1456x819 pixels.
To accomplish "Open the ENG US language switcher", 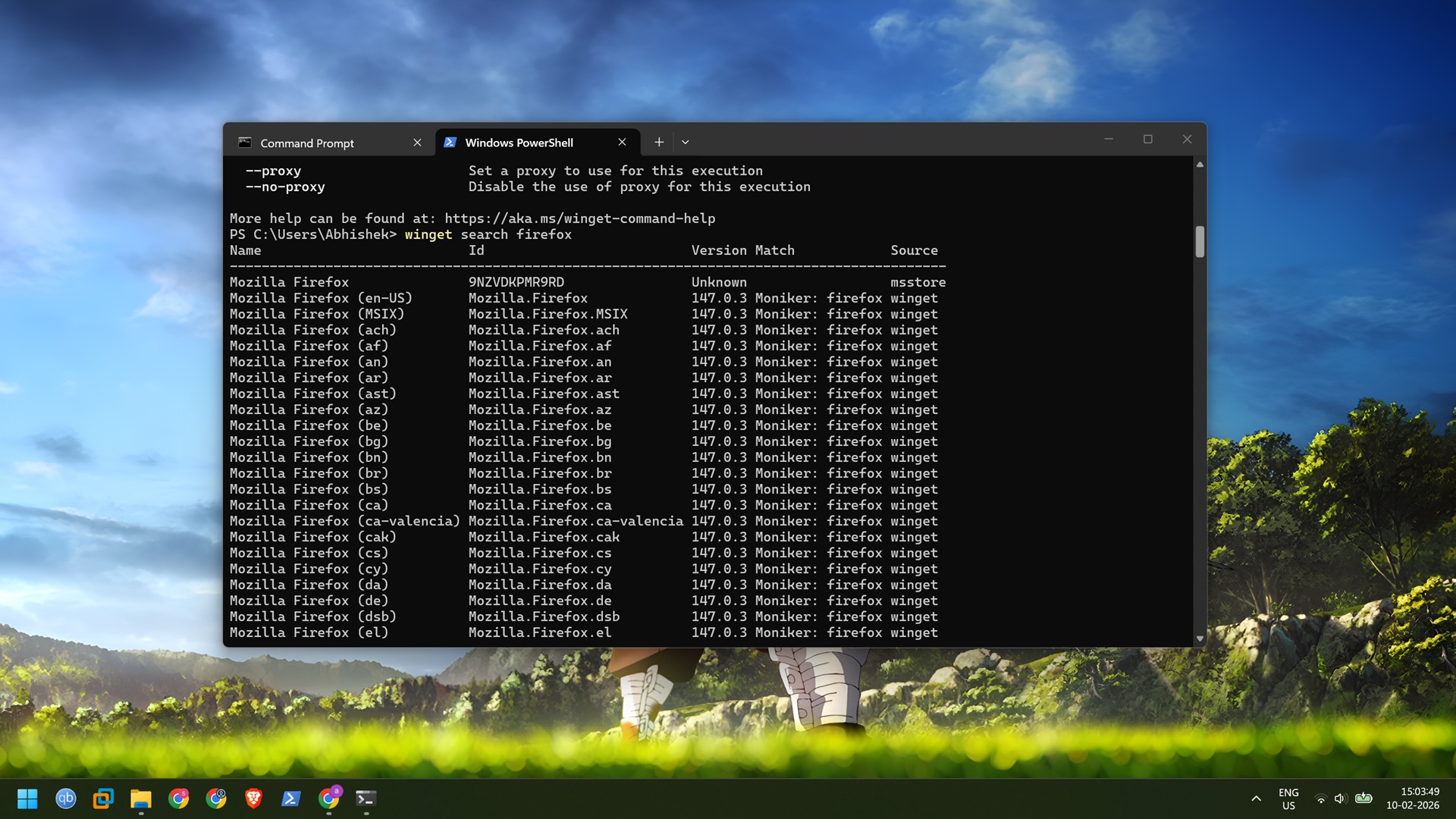I will (x=1288, y=799).
